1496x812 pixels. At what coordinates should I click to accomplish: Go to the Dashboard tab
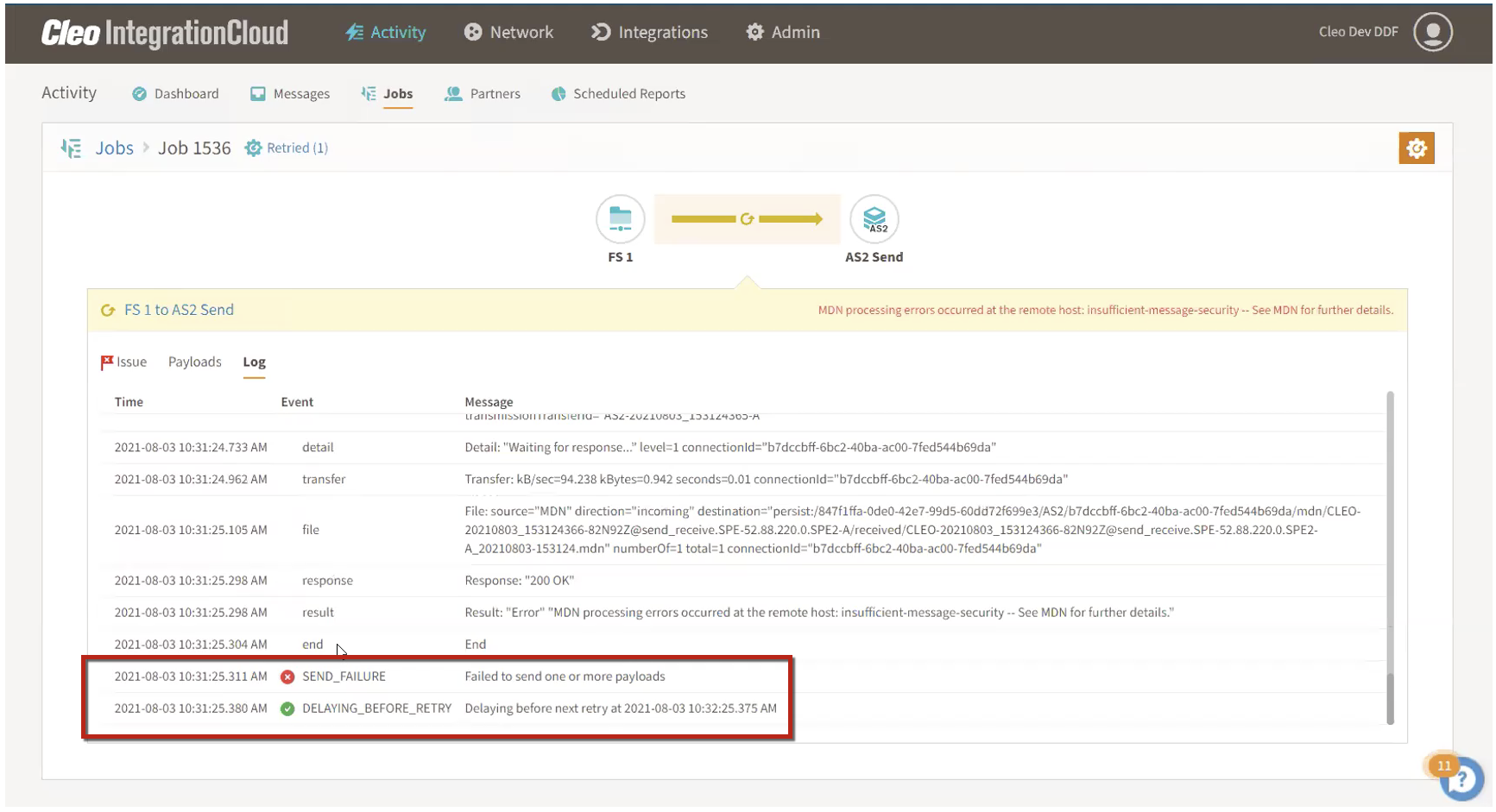click(x=175, y=93)
